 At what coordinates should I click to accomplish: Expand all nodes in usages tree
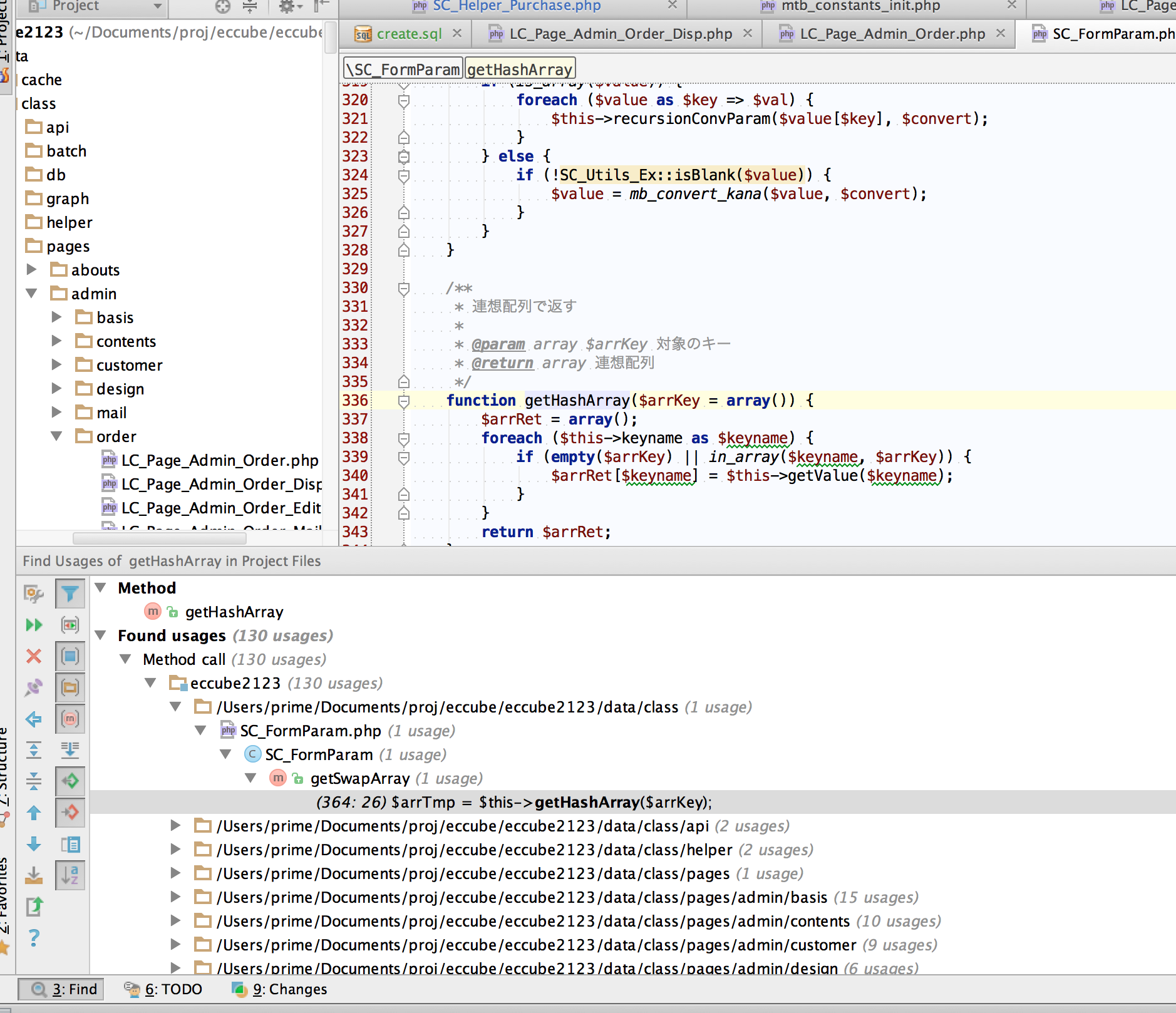click(34, 750)
